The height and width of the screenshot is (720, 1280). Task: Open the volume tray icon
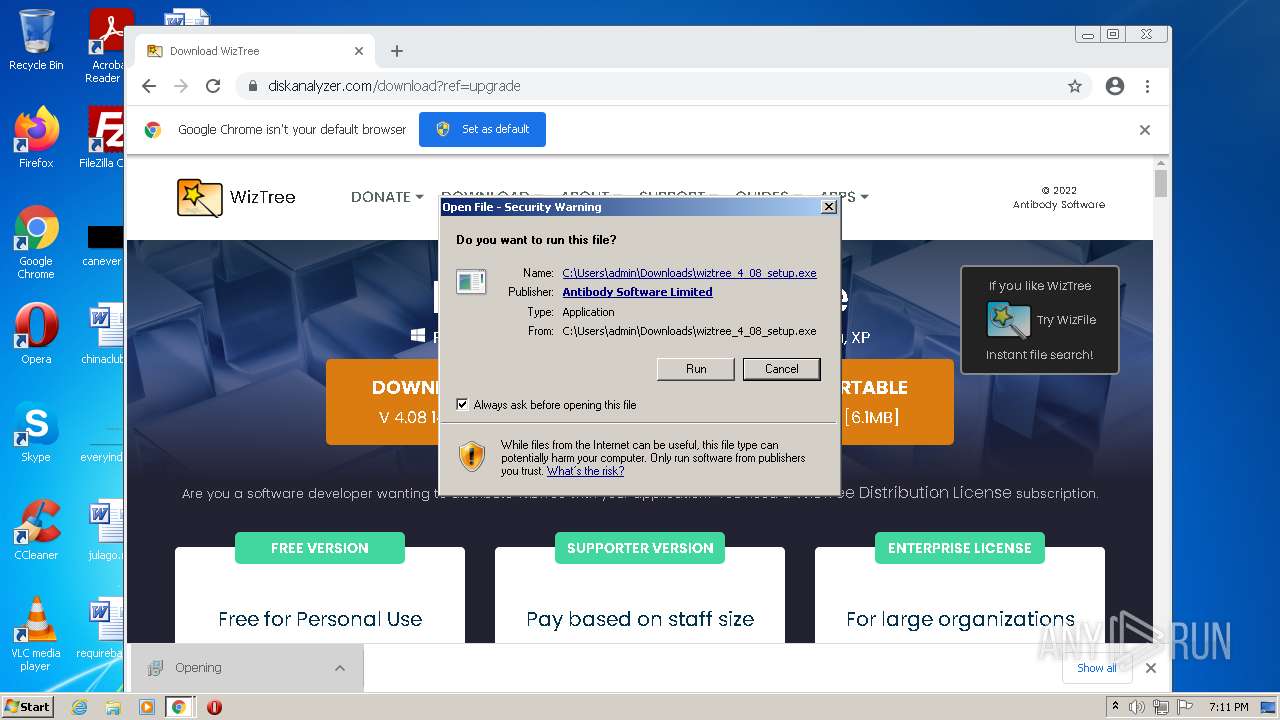(x=1137, y=707)
